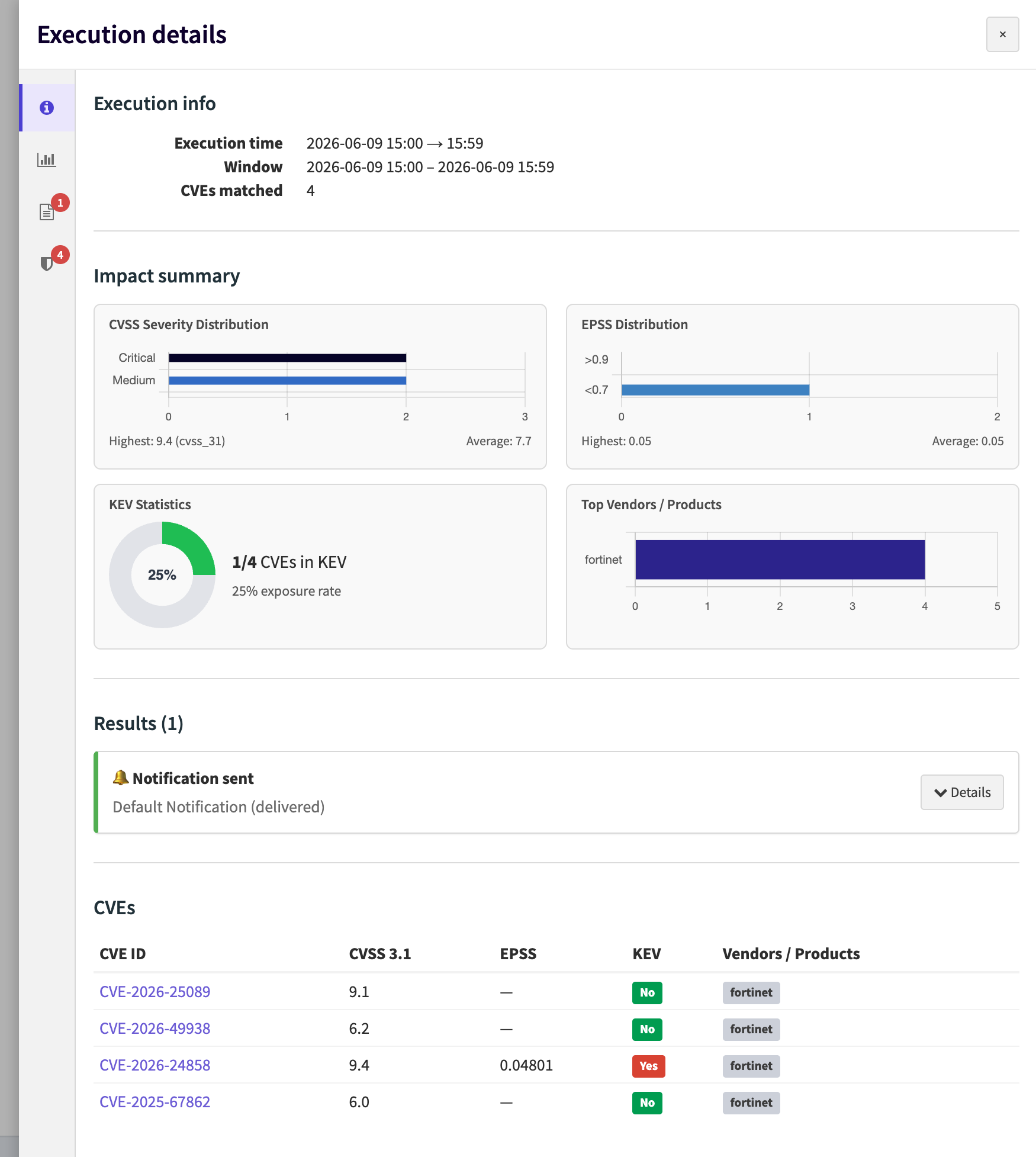Click the CVEs matched value 4
This screenshot has width=1036, height=1157.
click(310, 191)
